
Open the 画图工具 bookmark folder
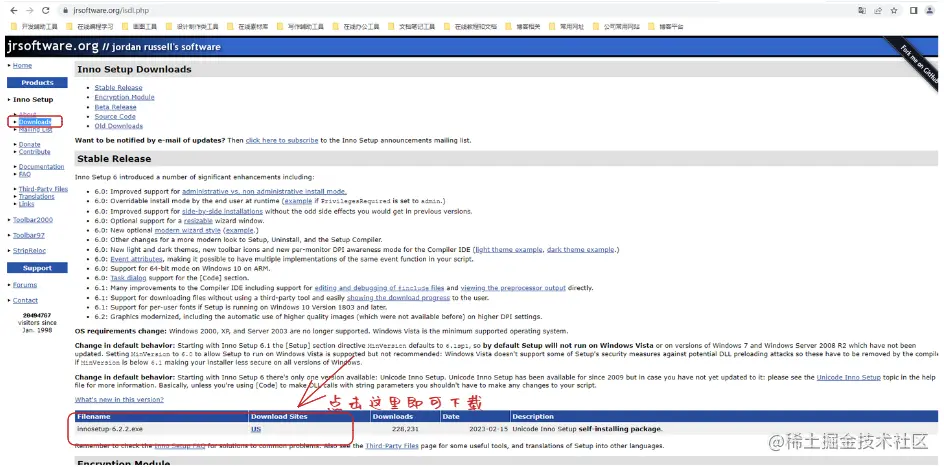coord(139,26)
